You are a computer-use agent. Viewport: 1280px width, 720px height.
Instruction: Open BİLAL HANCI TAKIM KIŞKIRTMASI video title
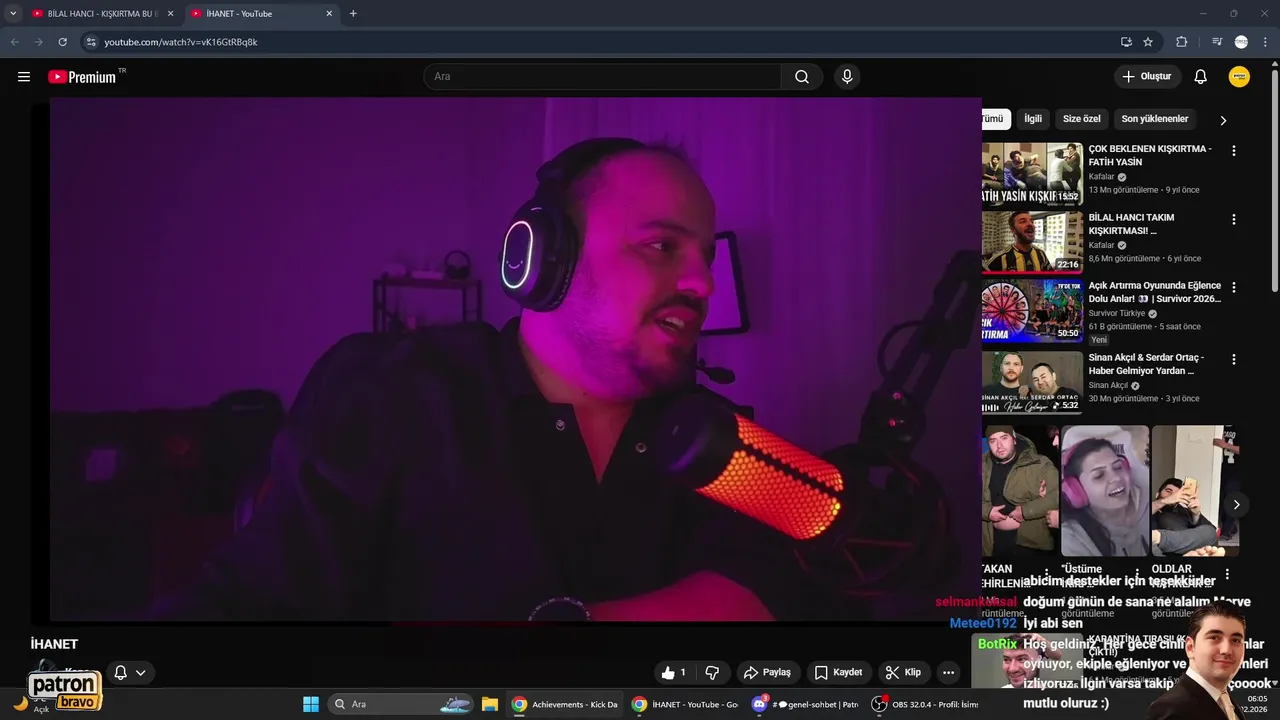coord(1131,224)
